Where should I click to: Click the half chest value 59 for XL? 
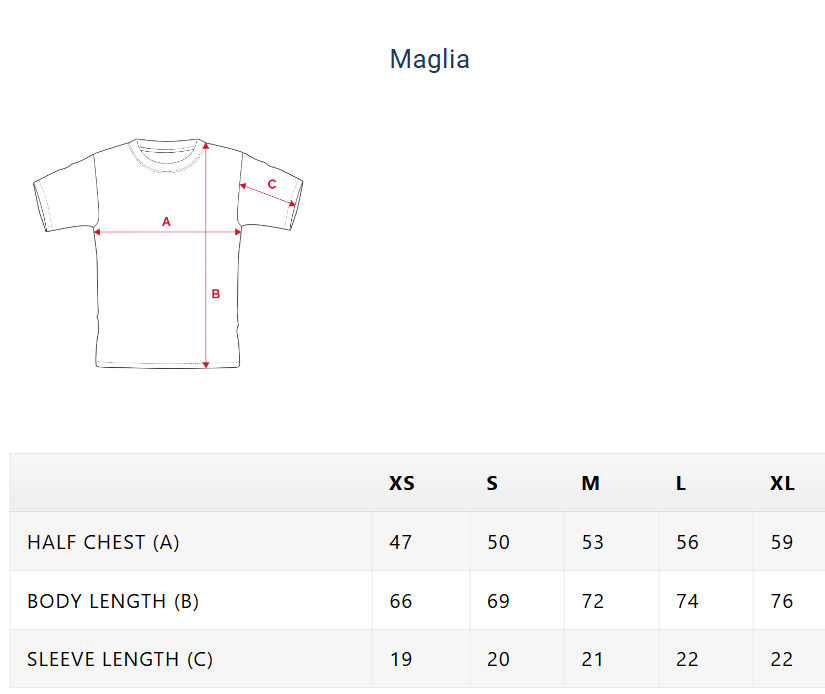pos(782,542)
